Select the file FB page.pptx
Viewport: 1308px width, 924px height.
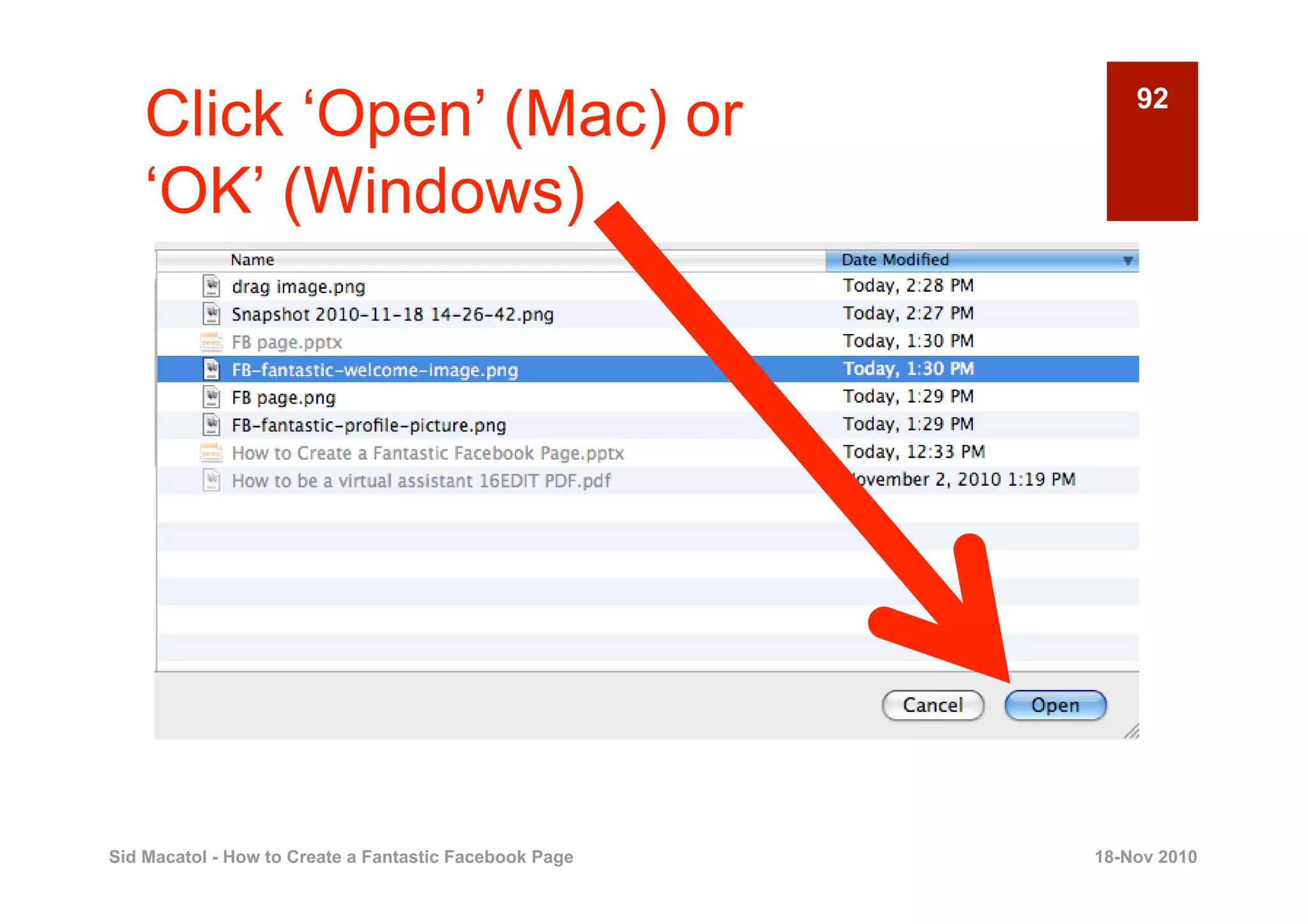pos(287,342)
